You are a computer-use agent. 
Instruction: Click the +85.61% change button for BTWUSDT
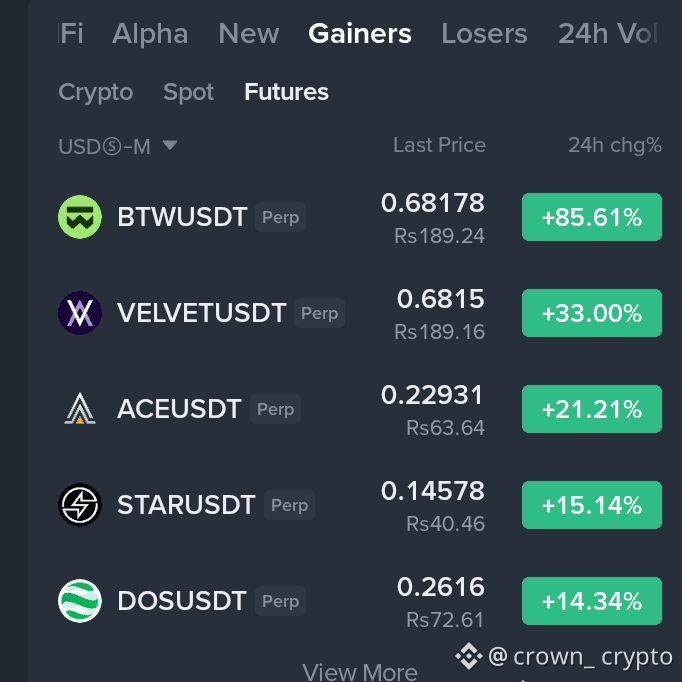592,217
